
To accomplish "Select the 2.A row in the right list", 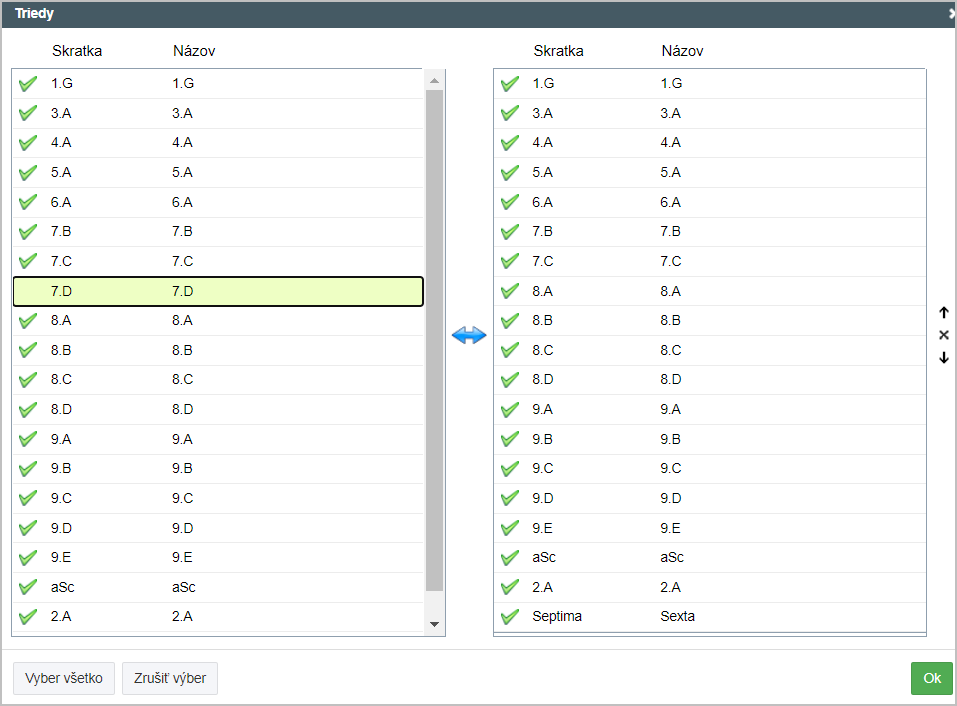I will click(710, 587).
